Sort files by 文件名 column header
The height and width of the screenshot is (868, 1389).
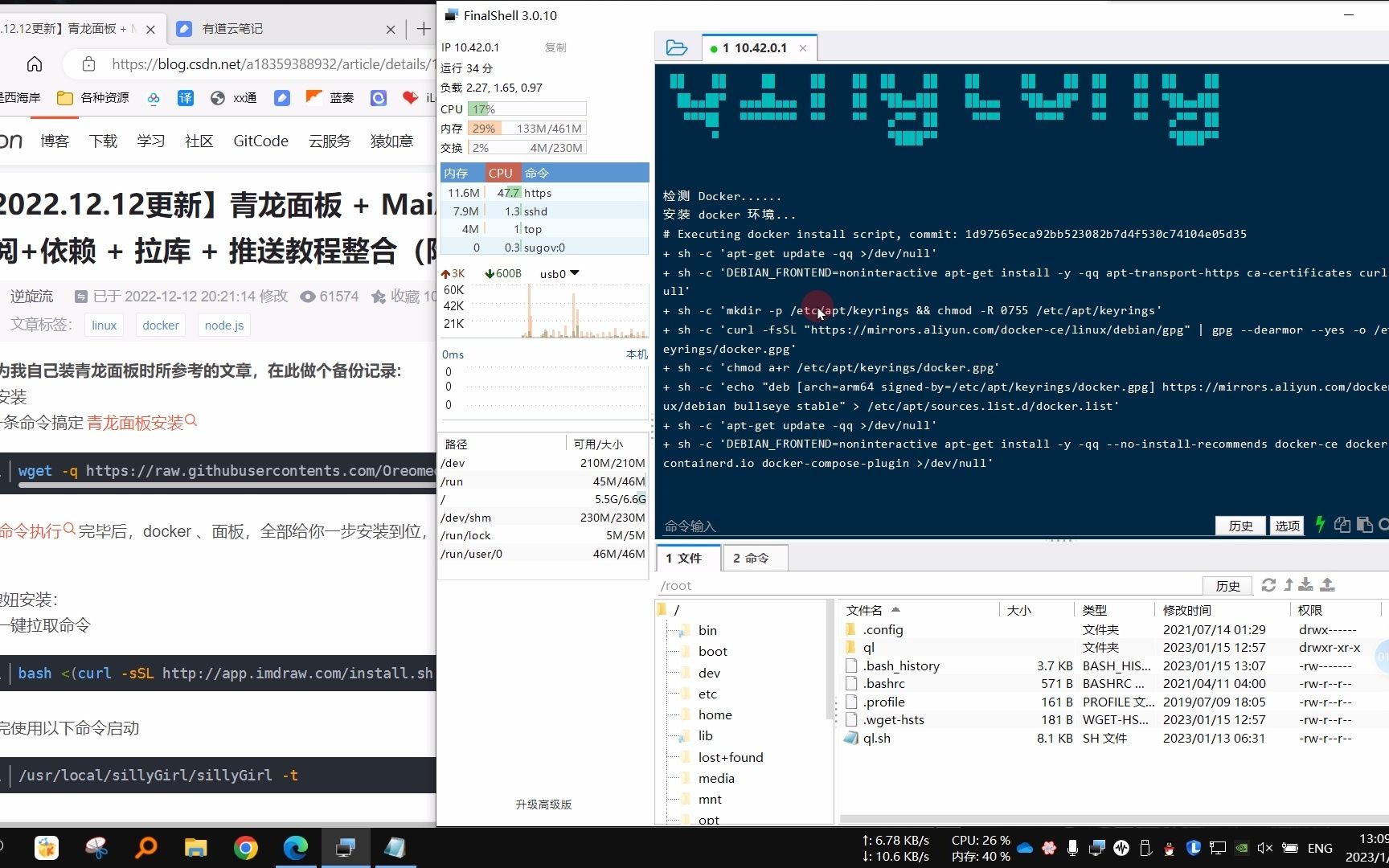(x=918, y=610)
